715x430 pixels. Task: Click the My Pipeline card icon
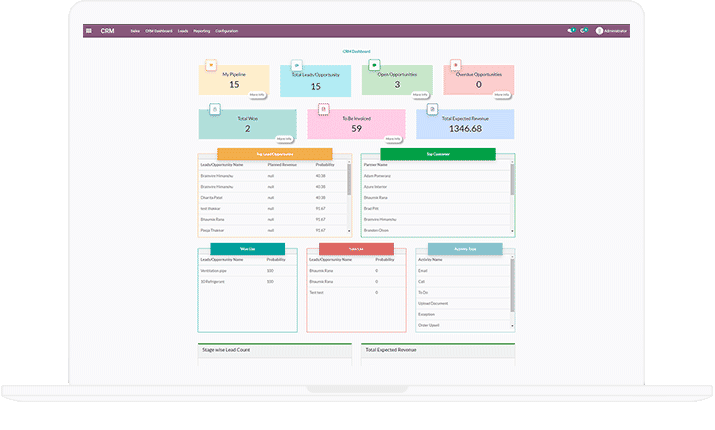pos(211,65)
